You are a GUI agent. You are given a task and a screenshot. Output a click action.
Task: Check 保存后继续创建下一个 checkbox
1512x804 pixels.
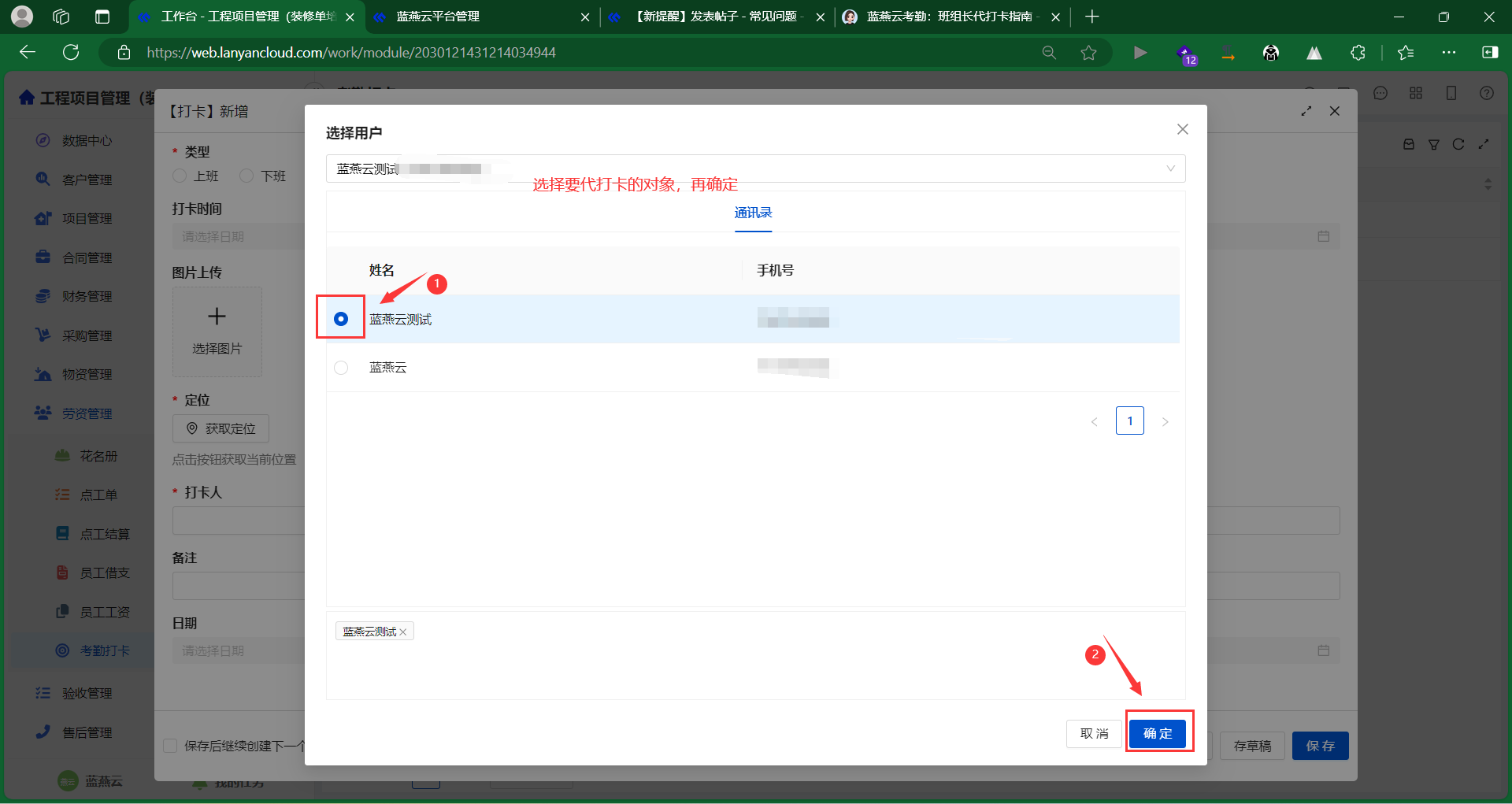170,746
